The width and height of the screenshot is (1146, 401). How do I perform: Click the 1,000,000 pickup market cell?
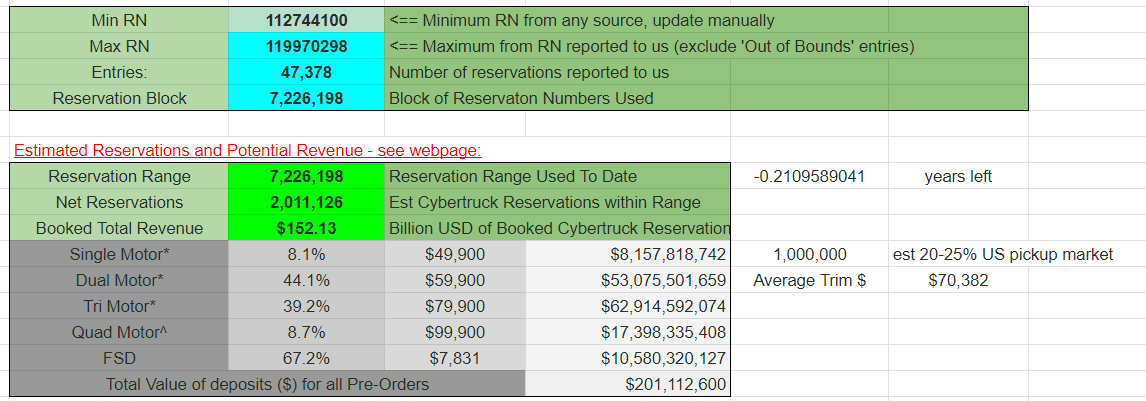pos(809,254)
